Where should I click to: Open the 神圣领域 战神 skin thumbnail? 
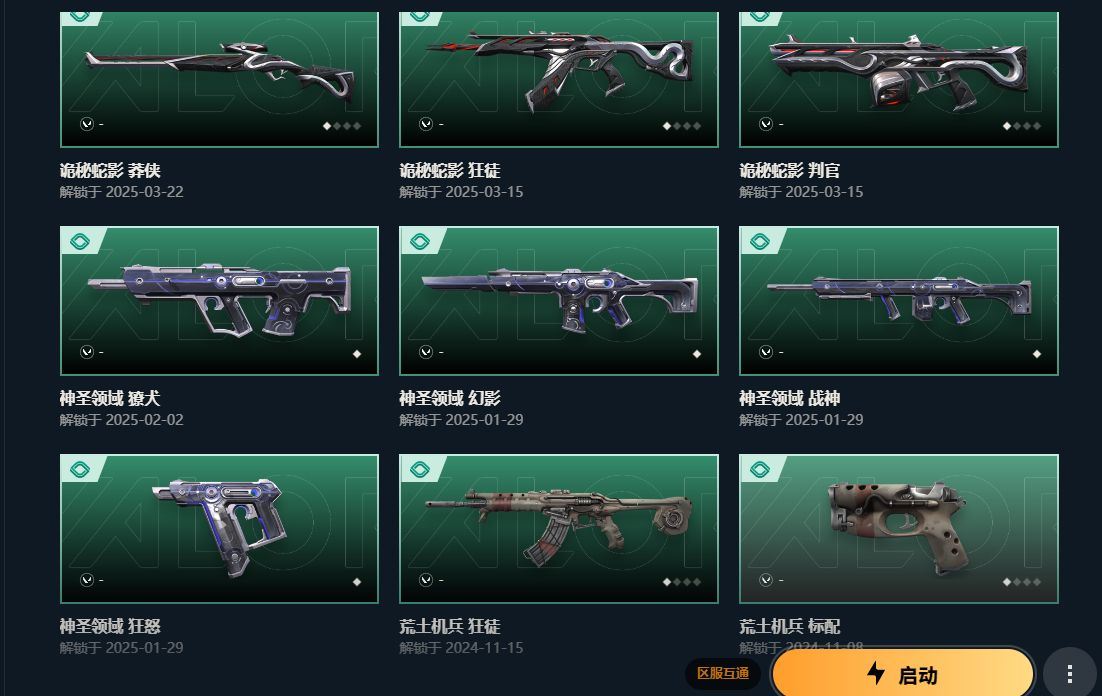point(899,301)
